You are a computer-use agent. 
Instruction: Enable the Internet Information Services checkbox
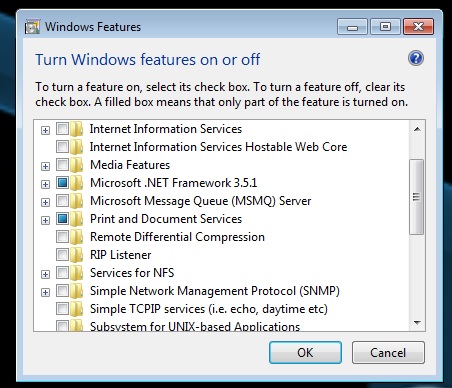tap(62, 128)
